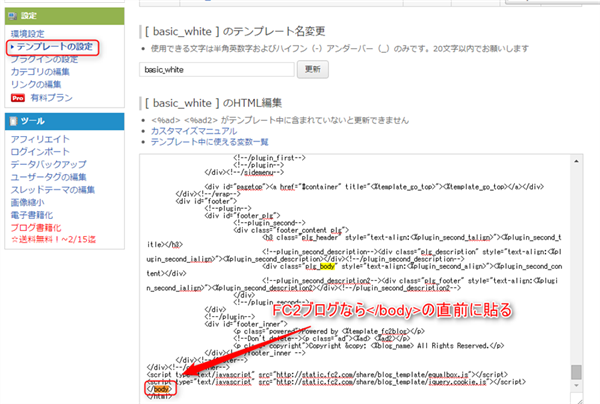The height and width of the screenshot is (404, 600).
Task: Open 有料プラン link
Action: (x=52, y=98)
